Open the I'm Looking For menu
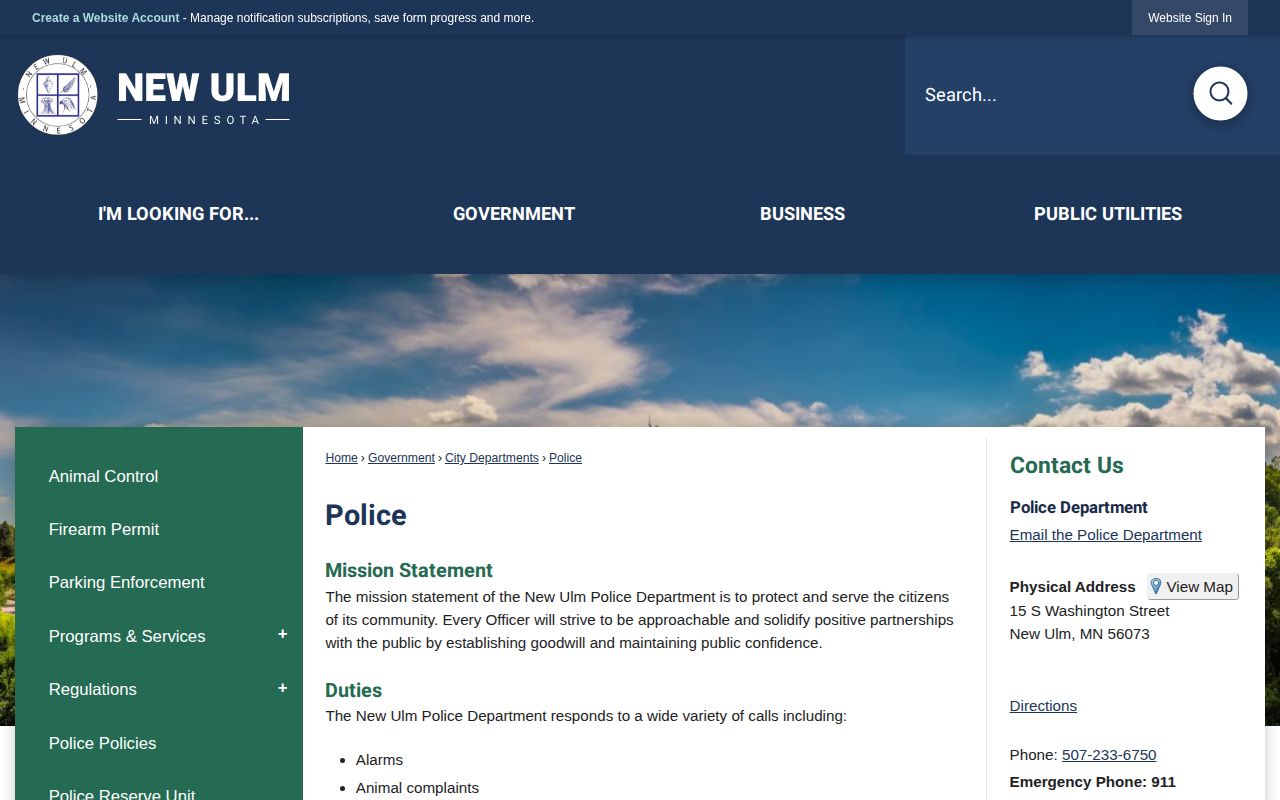1280x800 pixels. pyautogui.click(x=178, y=214)
